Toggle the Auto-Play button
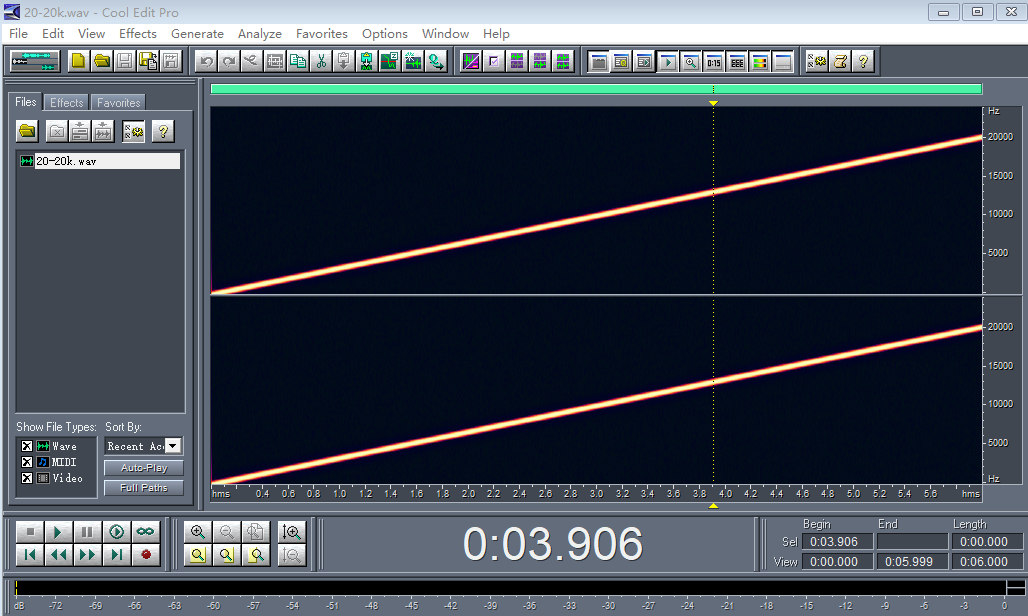 [144, 468]
